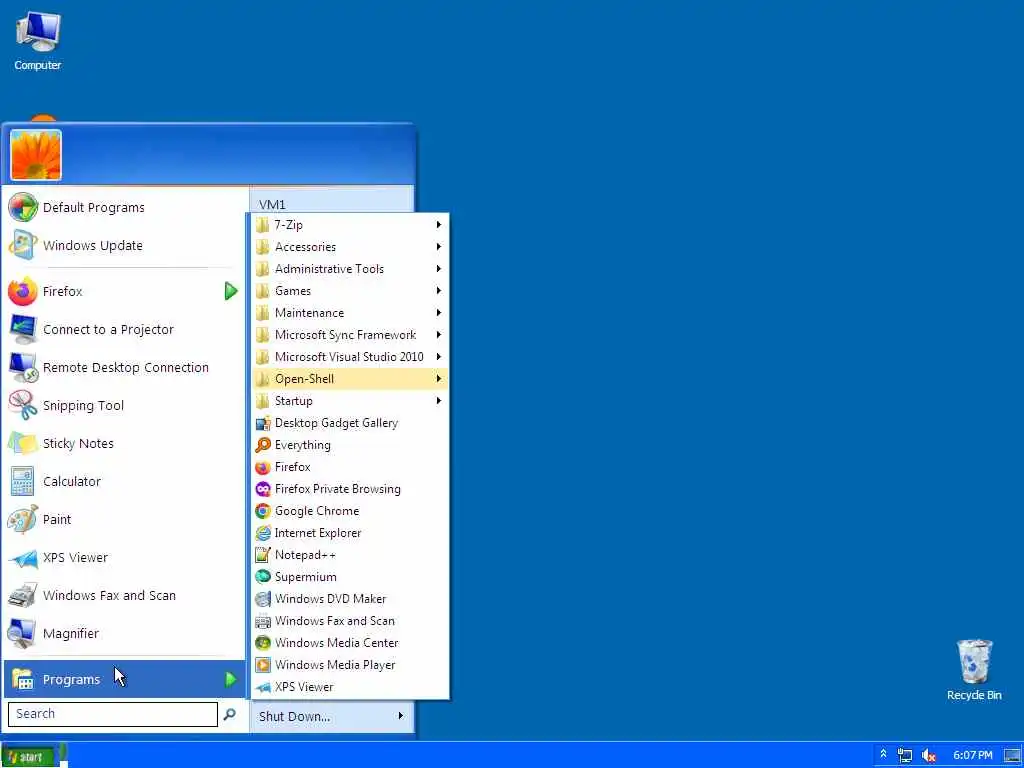Expand the Startup folder

pyautogui.click(x=350, y=401)
